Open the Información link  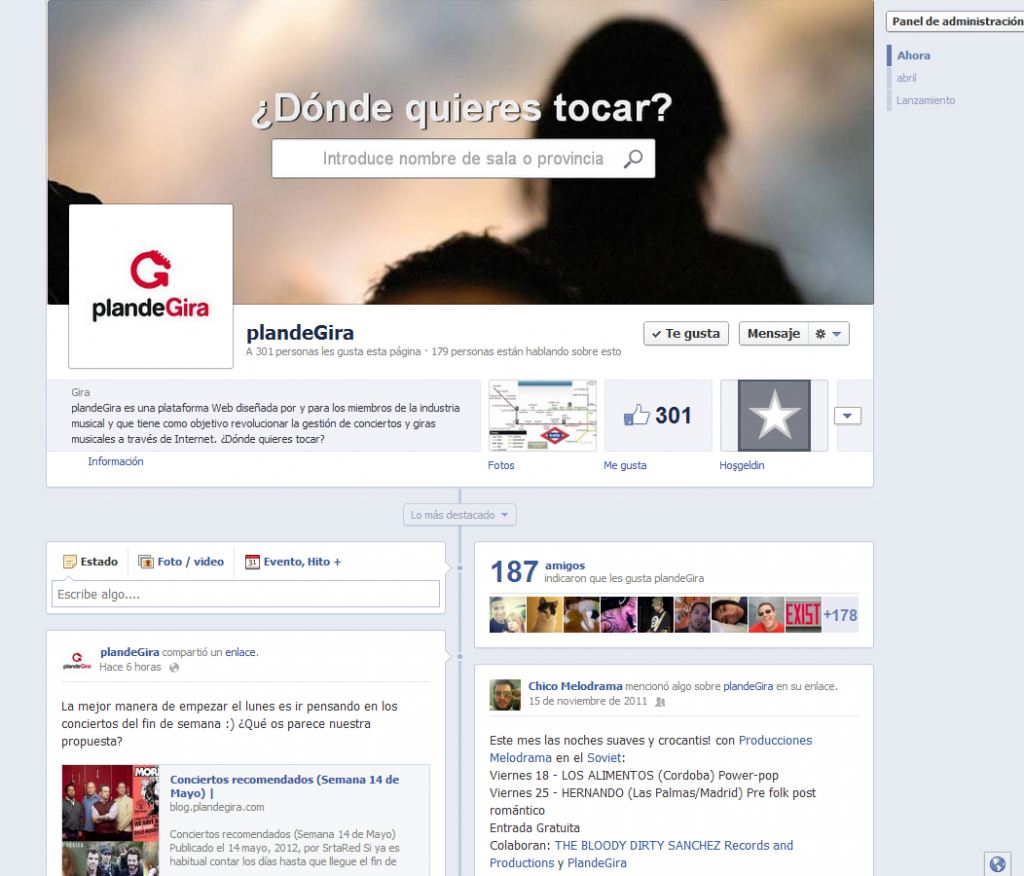point(116,461)
